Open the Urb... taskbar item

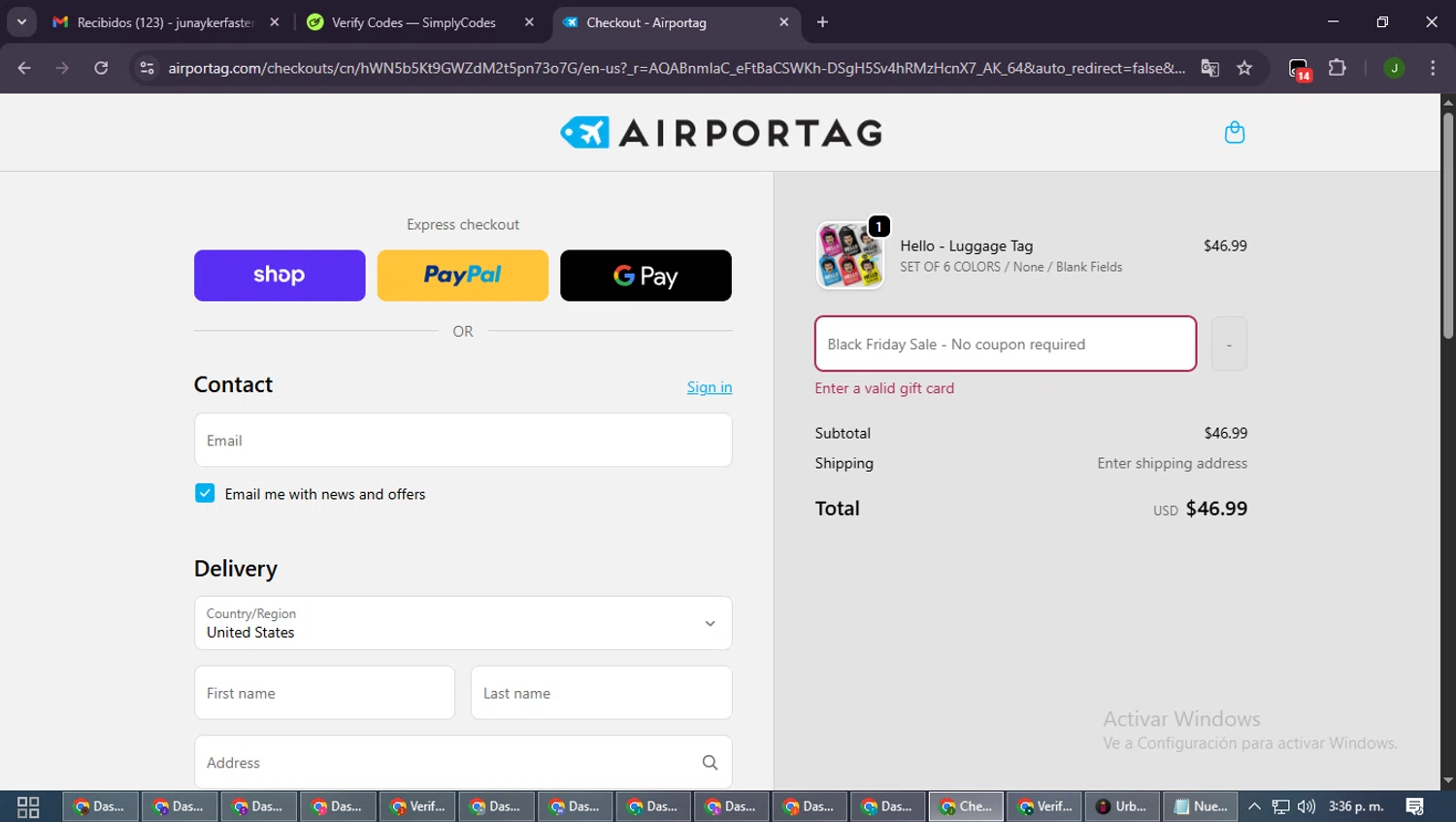coord(1122,806)
